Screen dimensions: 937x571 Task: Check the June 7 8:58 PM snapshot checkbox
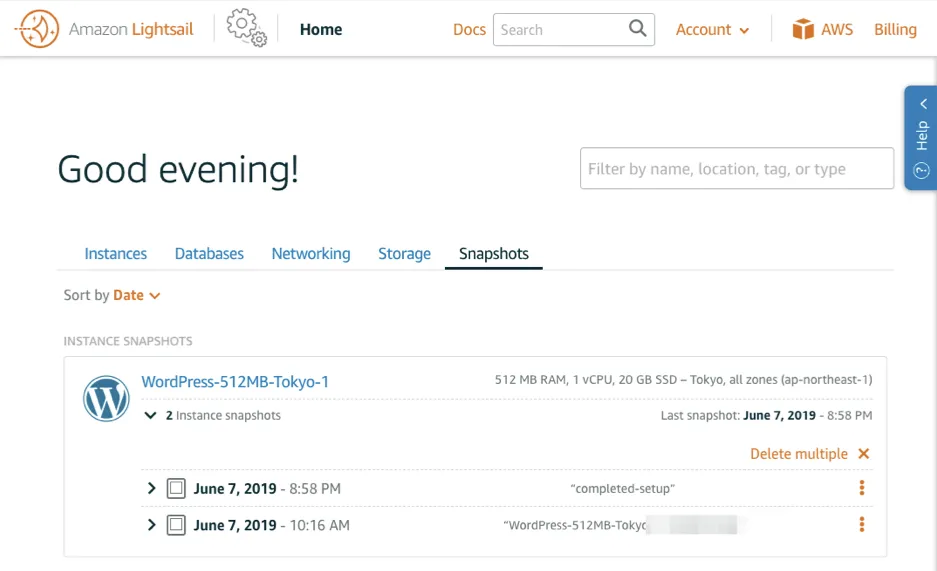[x=176, y=489]
